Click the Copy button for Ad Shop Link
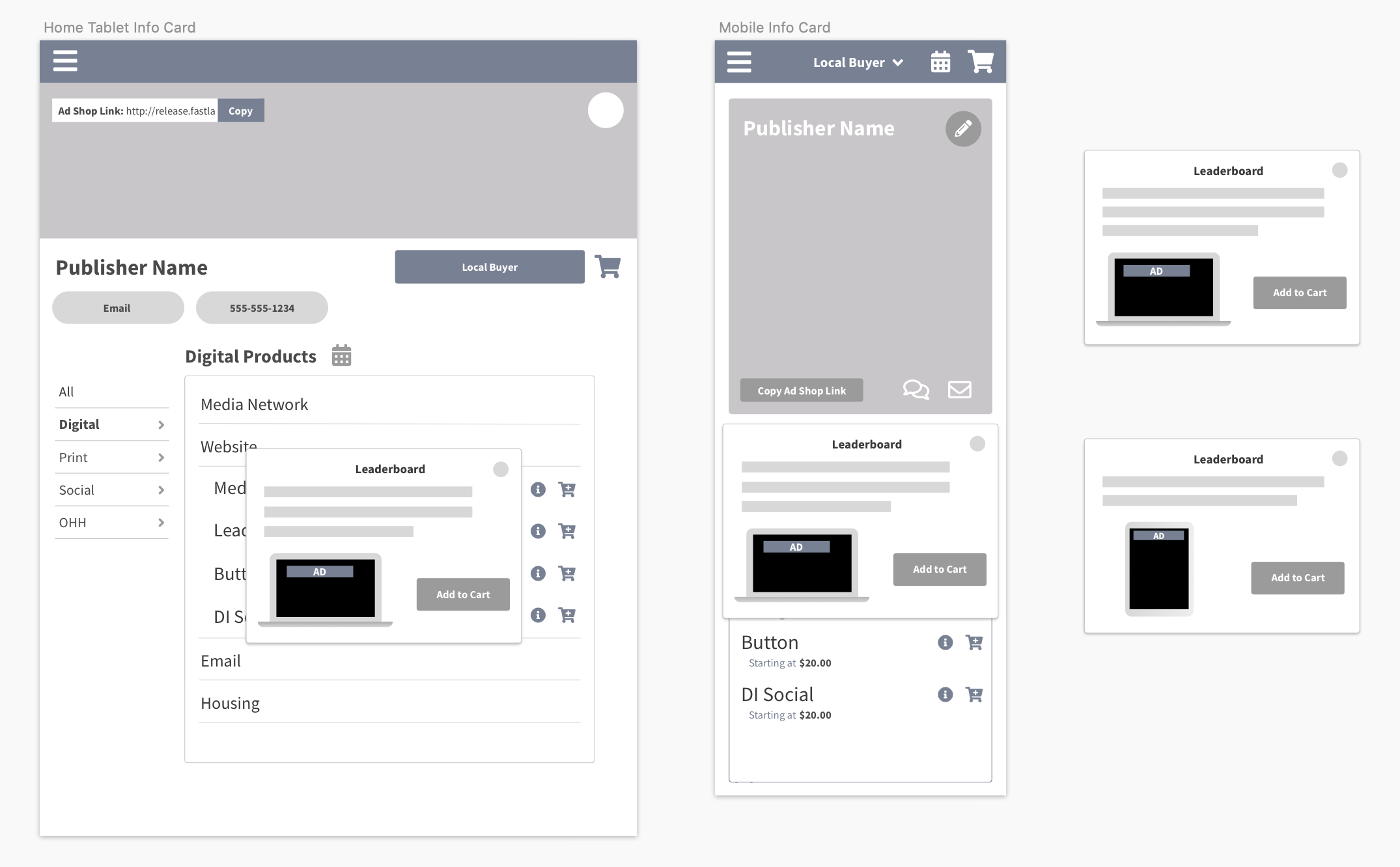The image size is (1400, 867). (x=240, y=111)
